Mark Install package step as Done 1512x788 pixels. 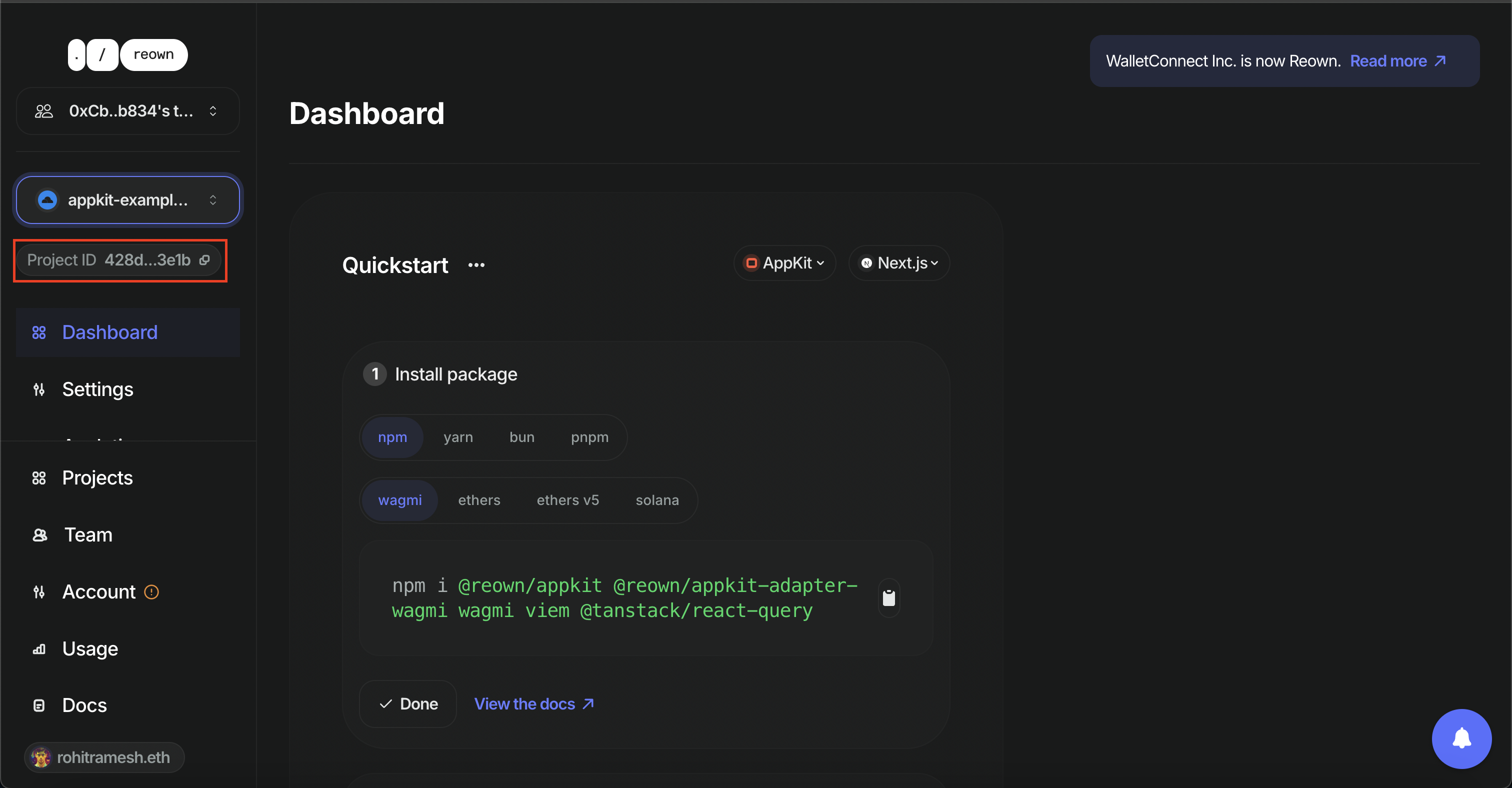(x=408, y=703)
